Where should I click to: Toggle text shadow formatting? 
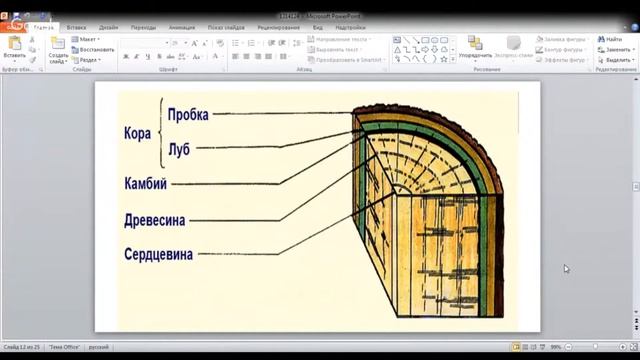pyautogui.click(x=159, y=56)
